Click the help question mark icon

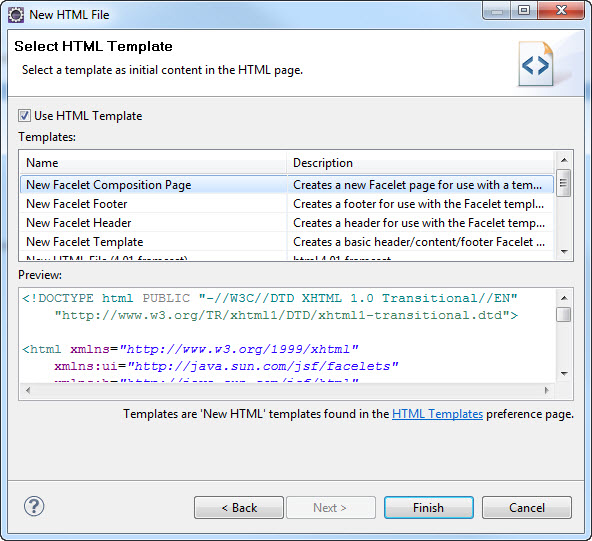34,507
